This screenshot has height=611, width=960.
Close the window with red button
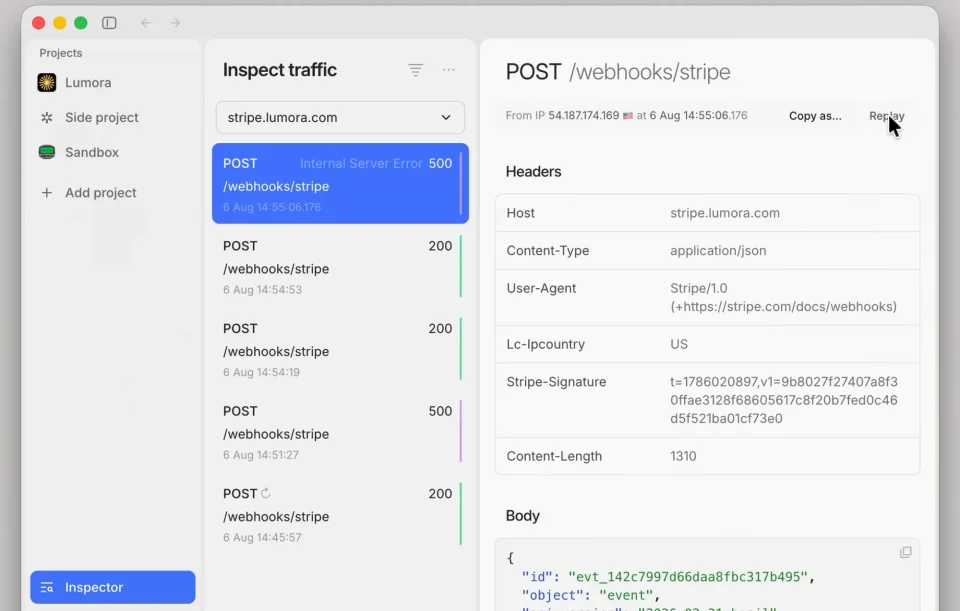(x=39, y=23)
